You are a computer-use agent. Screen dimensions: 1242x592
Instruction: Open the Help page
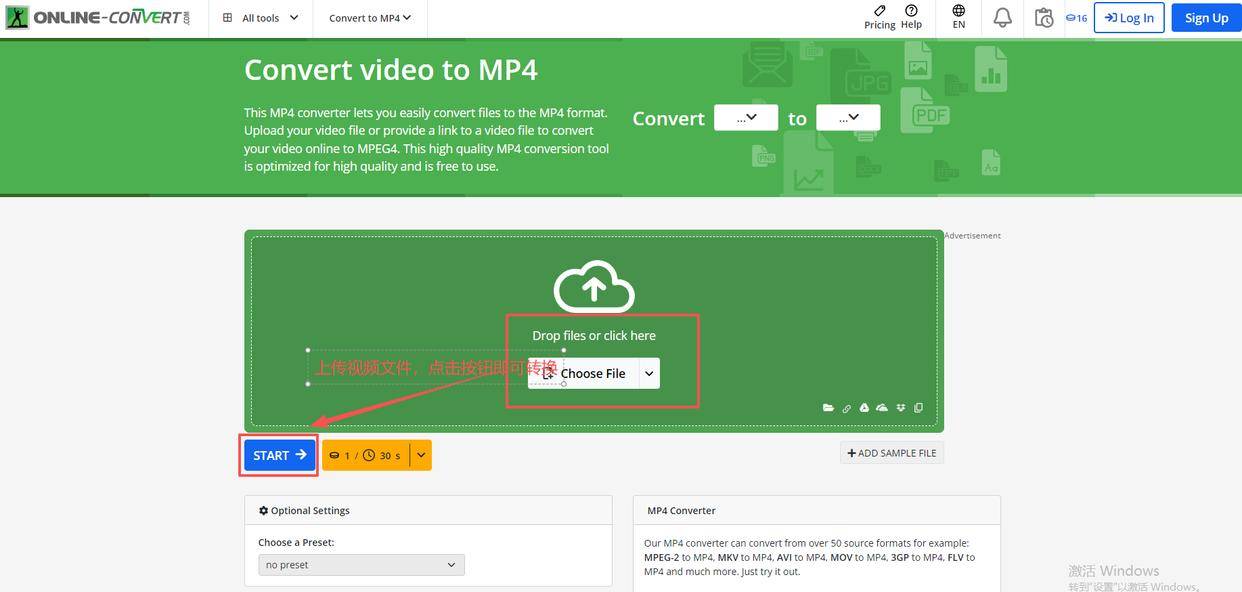pyautogui.click(x=911, y=17)
